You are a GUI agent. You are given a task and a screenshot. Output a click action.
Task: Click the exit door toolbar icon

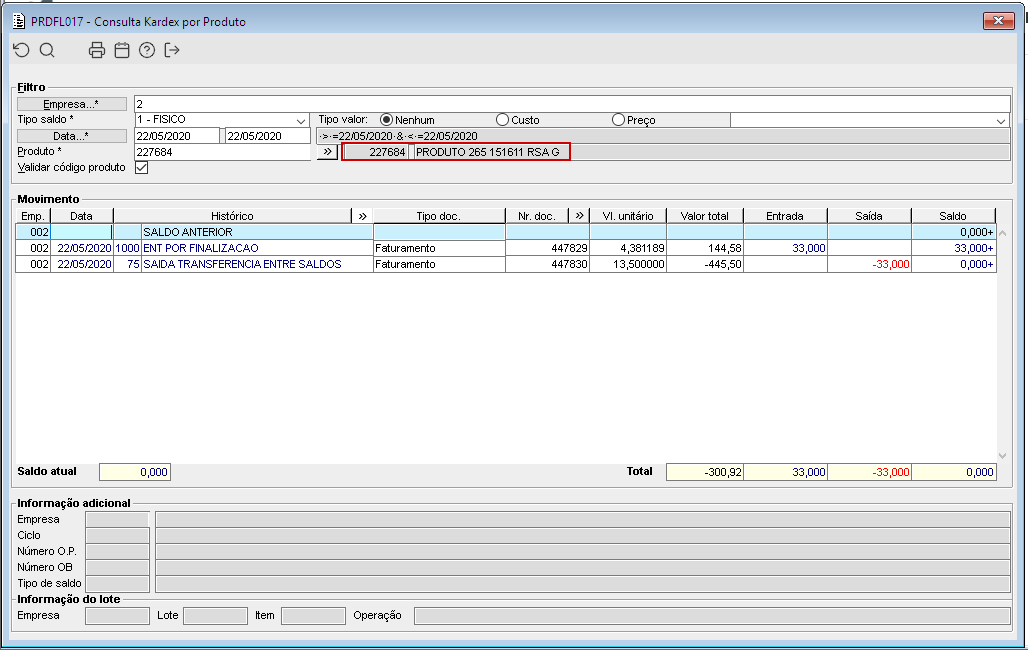point(172,51)
